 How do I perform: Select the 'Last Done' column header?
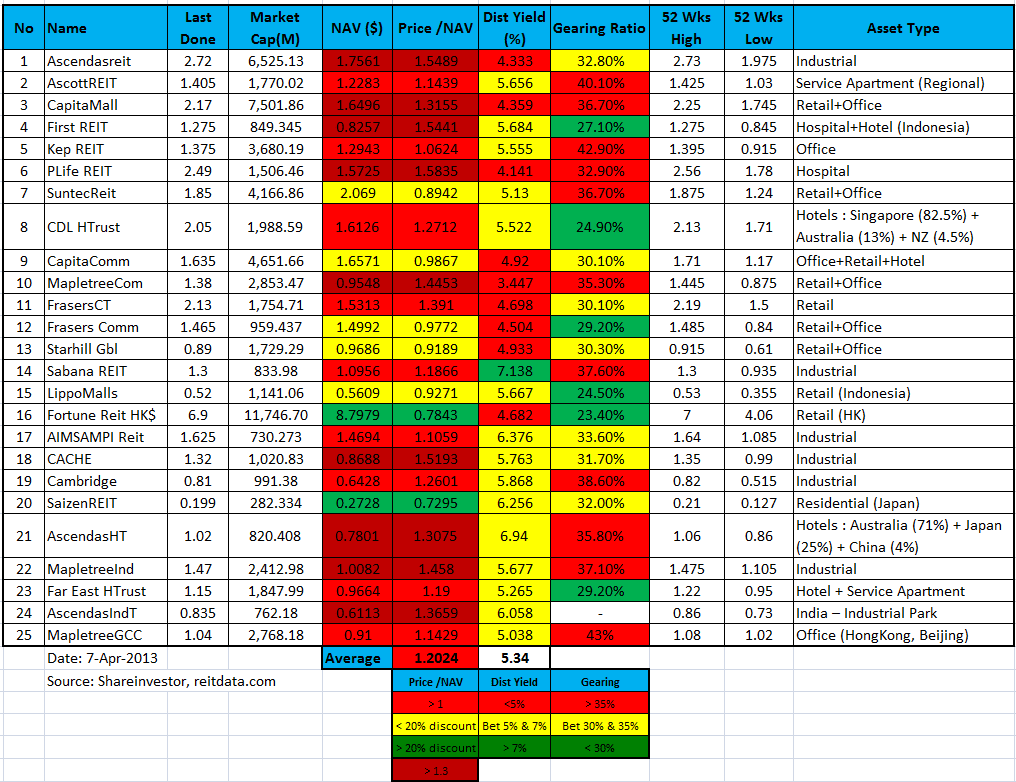coord(198,28)
